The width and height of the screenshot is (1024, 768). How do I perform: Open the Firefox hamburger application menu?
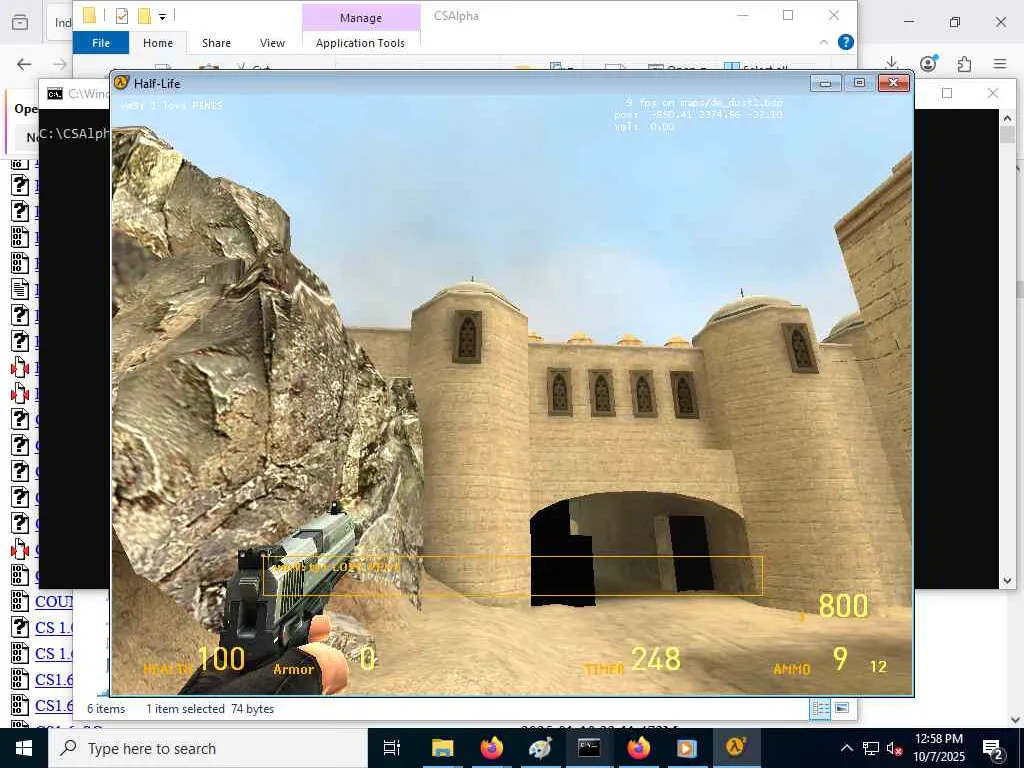(x=1000, y=63)
